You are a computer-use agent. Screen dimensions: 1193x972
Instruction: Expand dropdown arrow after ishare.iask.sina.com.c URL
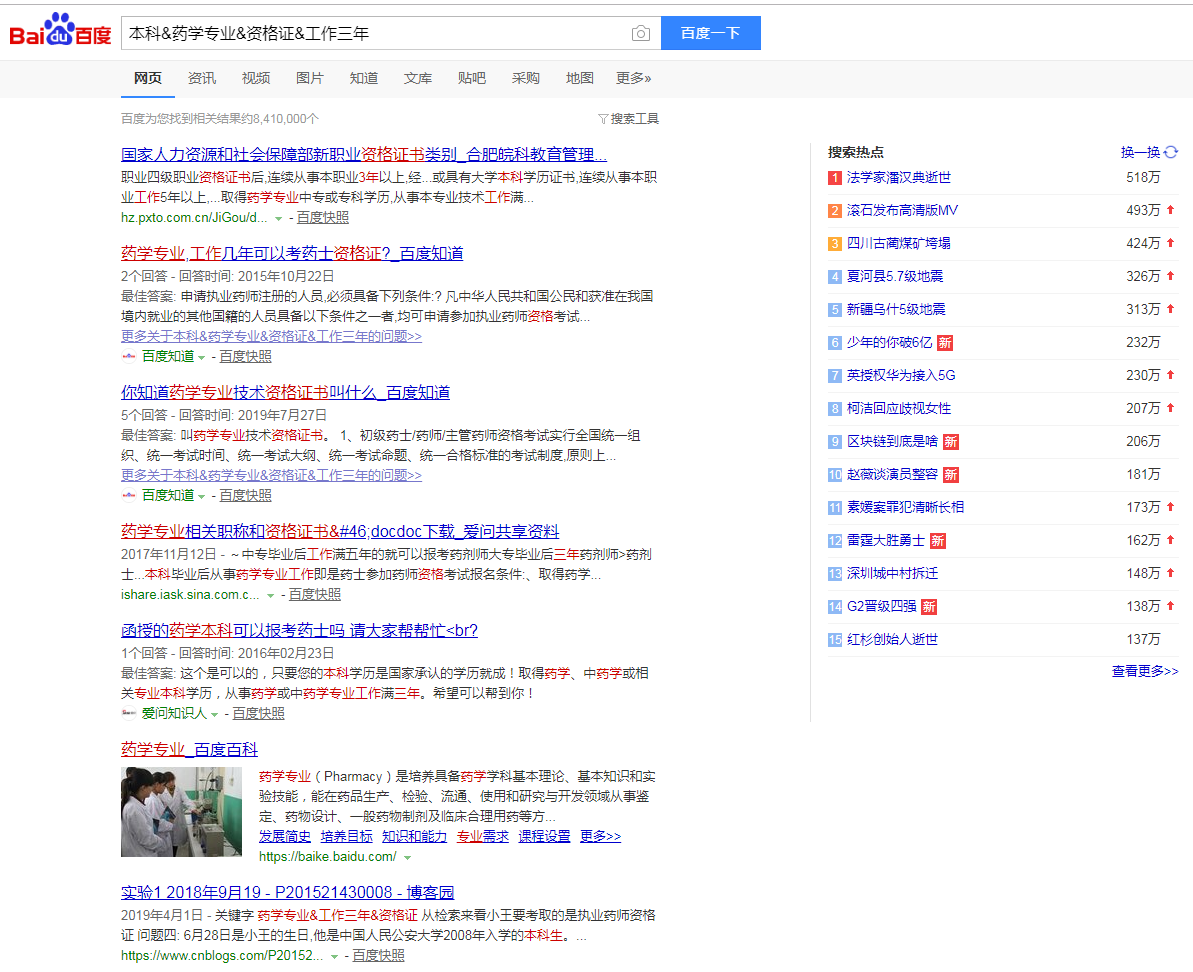(x=270, y=596)
